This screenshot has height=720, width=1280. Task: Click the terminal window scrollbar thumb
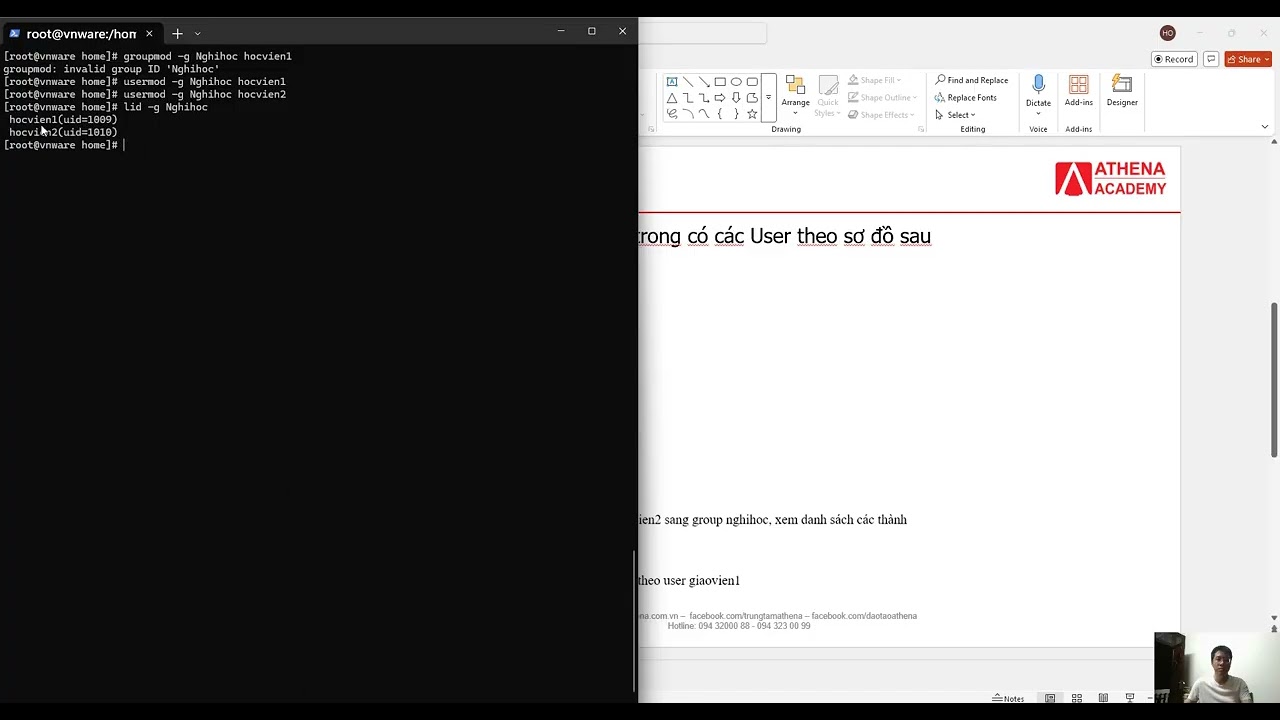pos(634,620)
